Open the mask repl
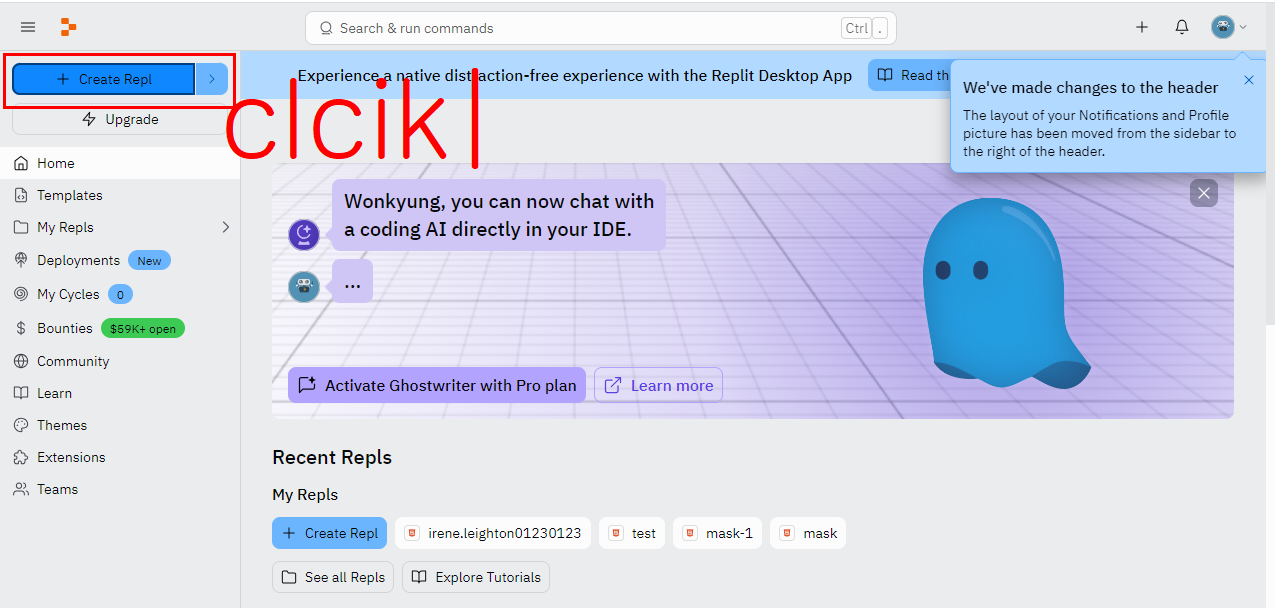The height and width of the screenshot is (608, 1275). pyautogui.click(x=808, y=533)
